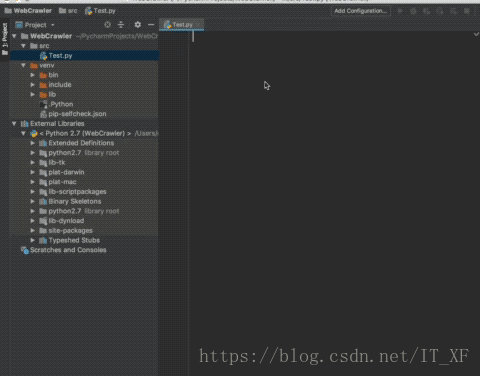The height and width of the screenshot is (376, 480).
Task: Toggle the vertical 1: Project tool window tab
Action: click(5, 39)
